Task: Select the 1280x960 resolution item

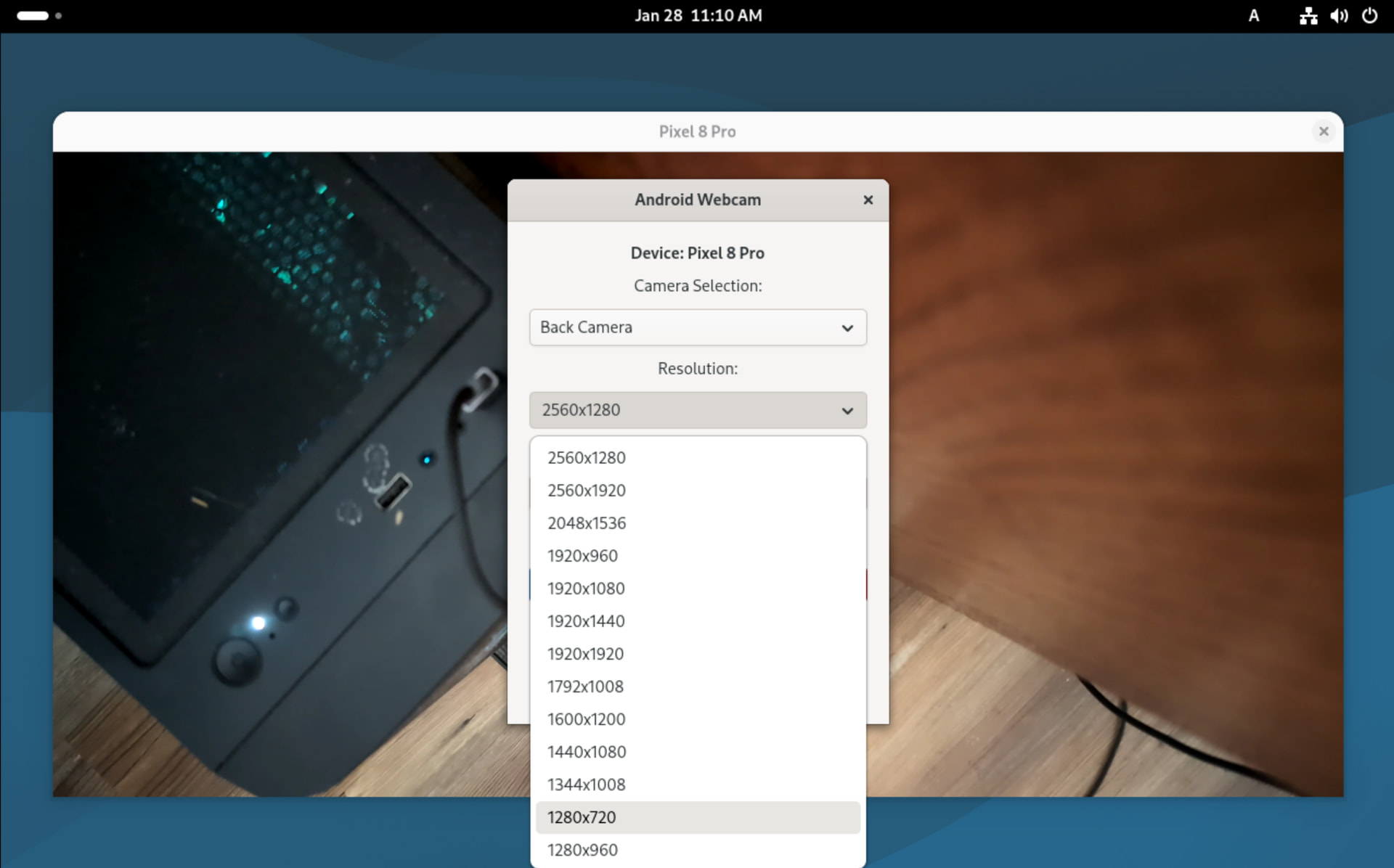Action: [582, 850]
